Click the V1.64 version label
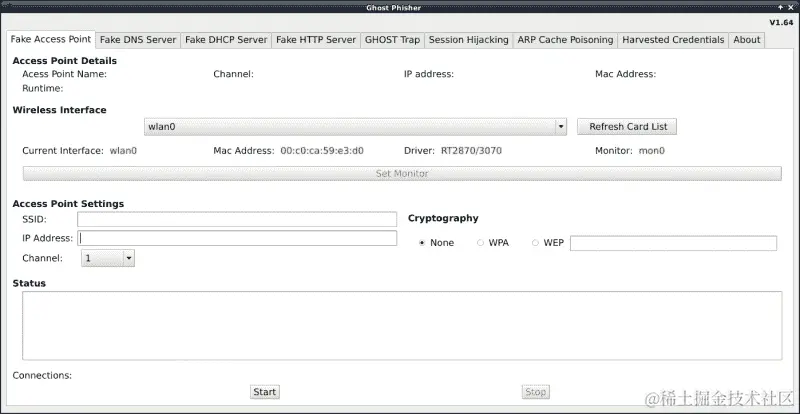 point(781,23)
